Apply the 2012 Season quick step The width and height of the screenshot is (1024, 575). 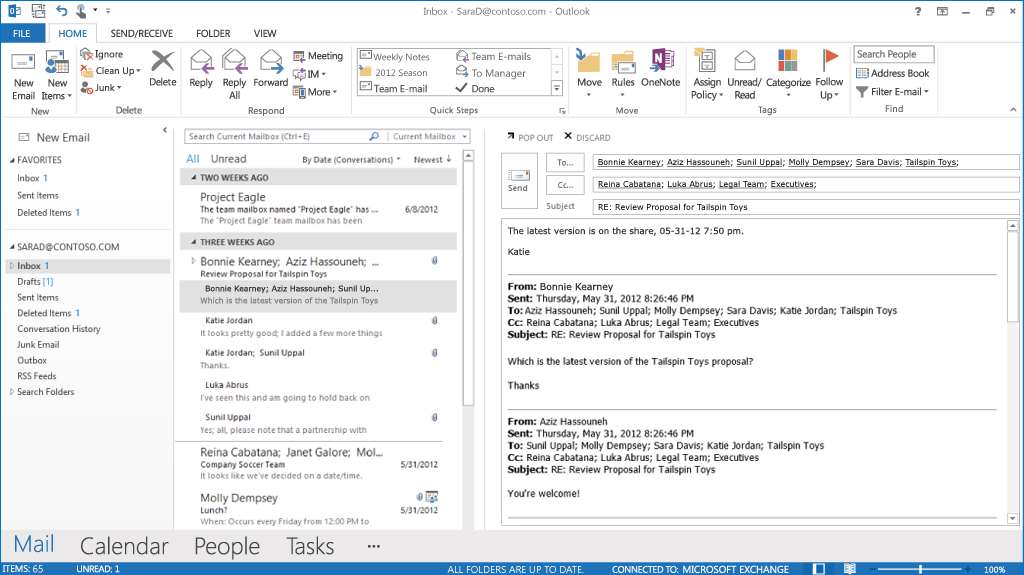coord(393,73)
